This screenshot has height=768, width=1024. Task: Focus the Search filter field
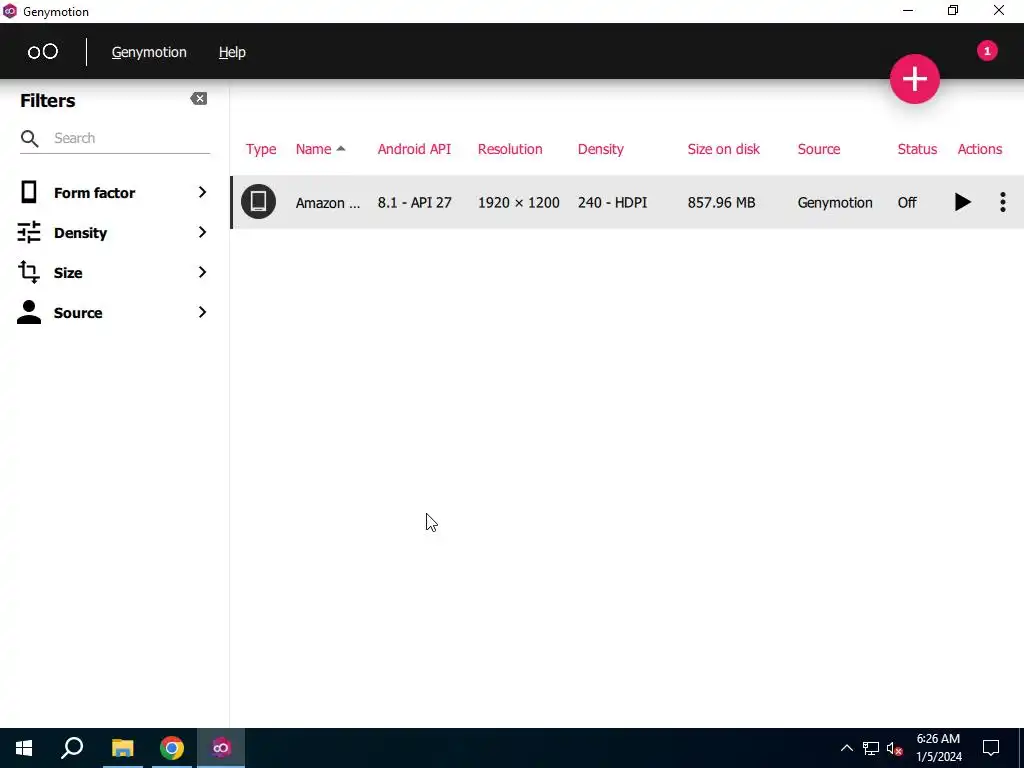click(x=131, y=138)
